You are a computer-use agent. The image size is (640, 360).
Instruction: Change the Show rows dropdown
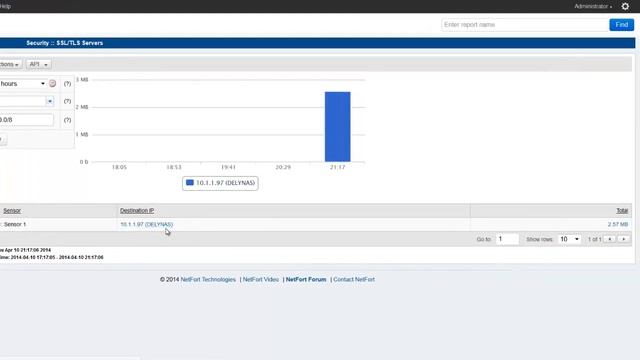click(x=569, y=239)
